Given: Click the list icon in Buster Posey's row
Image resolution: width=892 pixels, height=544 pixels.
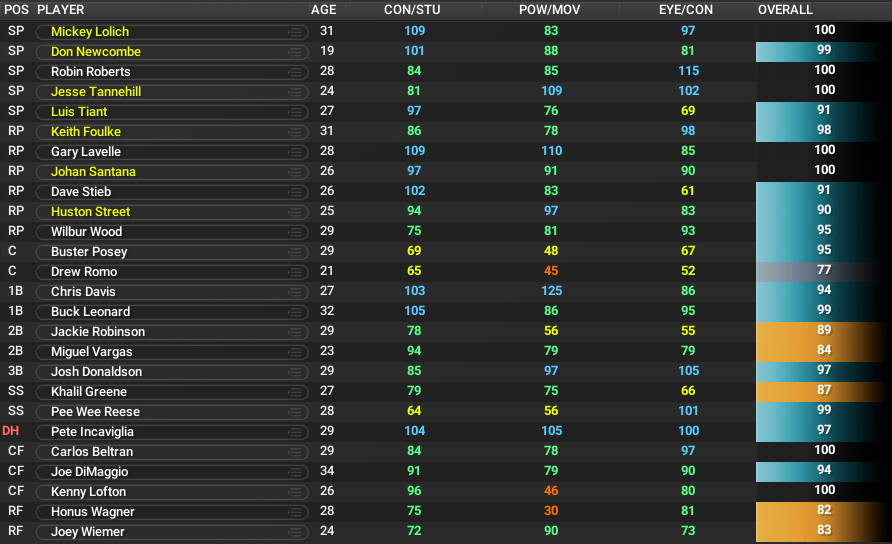Looking at the screenshot, I should tap(295, 252).
